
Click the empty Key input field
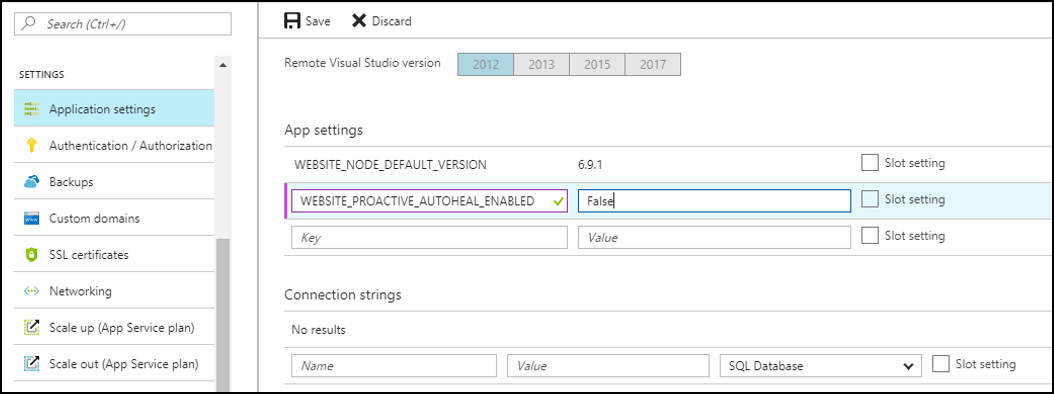(430, 237)
